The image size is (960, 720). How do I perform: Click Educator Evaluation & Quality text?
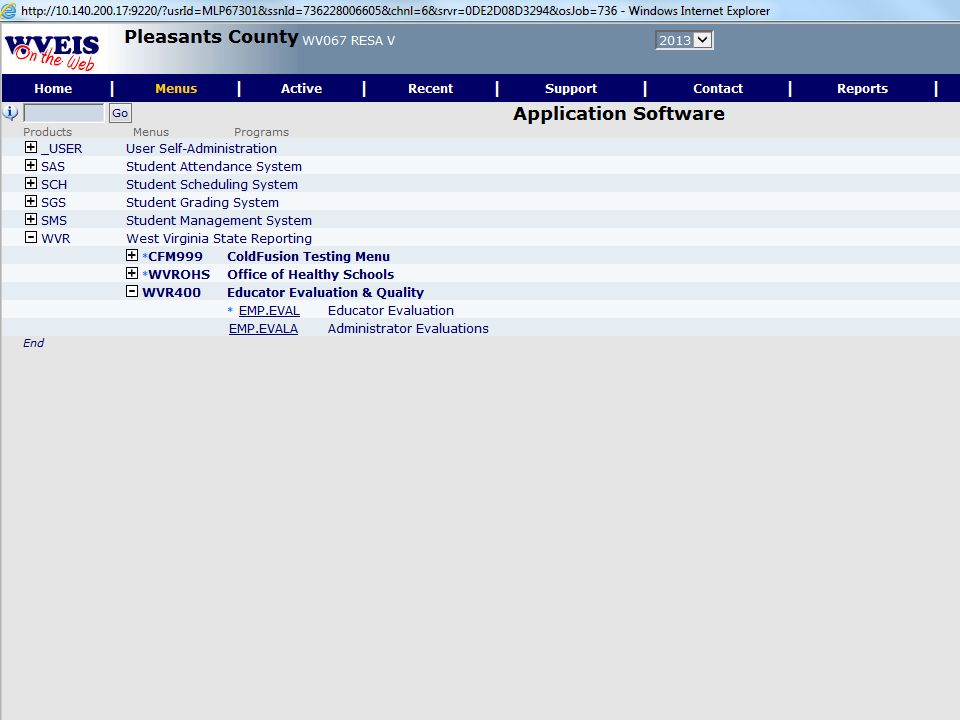click(325, 292)
